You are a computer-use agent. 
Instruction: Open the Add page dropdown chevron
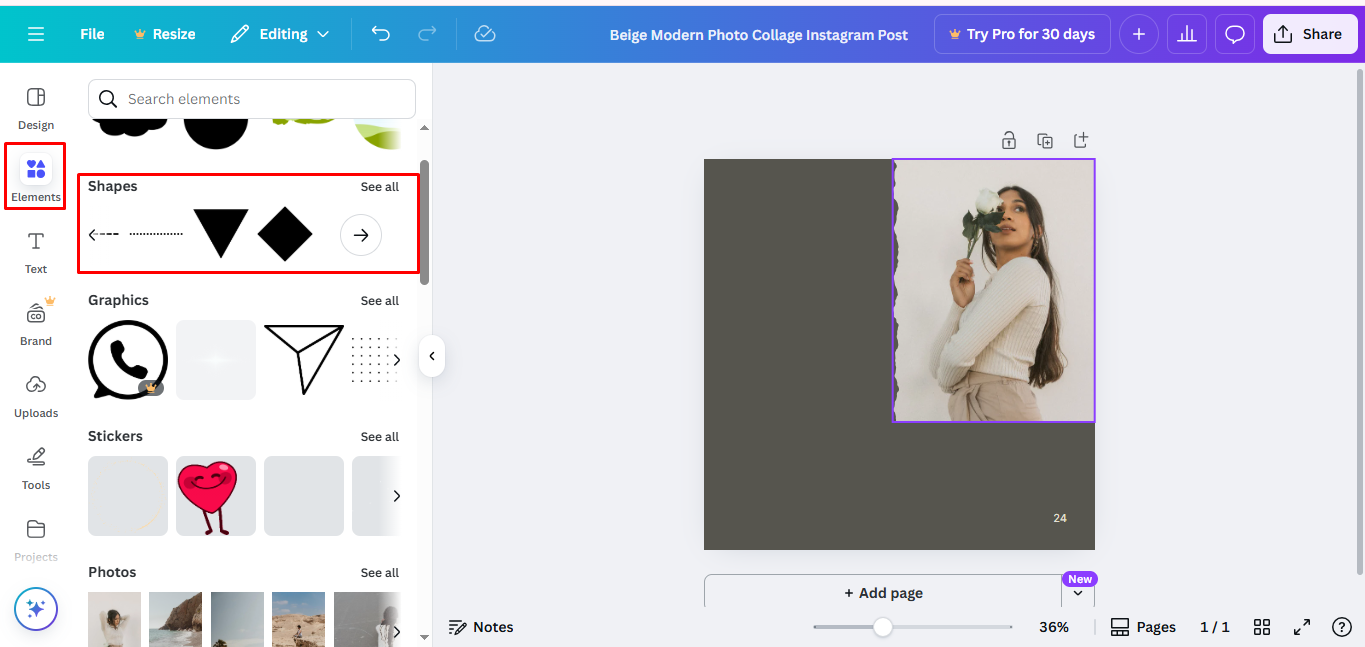(x=1078, y=592)
